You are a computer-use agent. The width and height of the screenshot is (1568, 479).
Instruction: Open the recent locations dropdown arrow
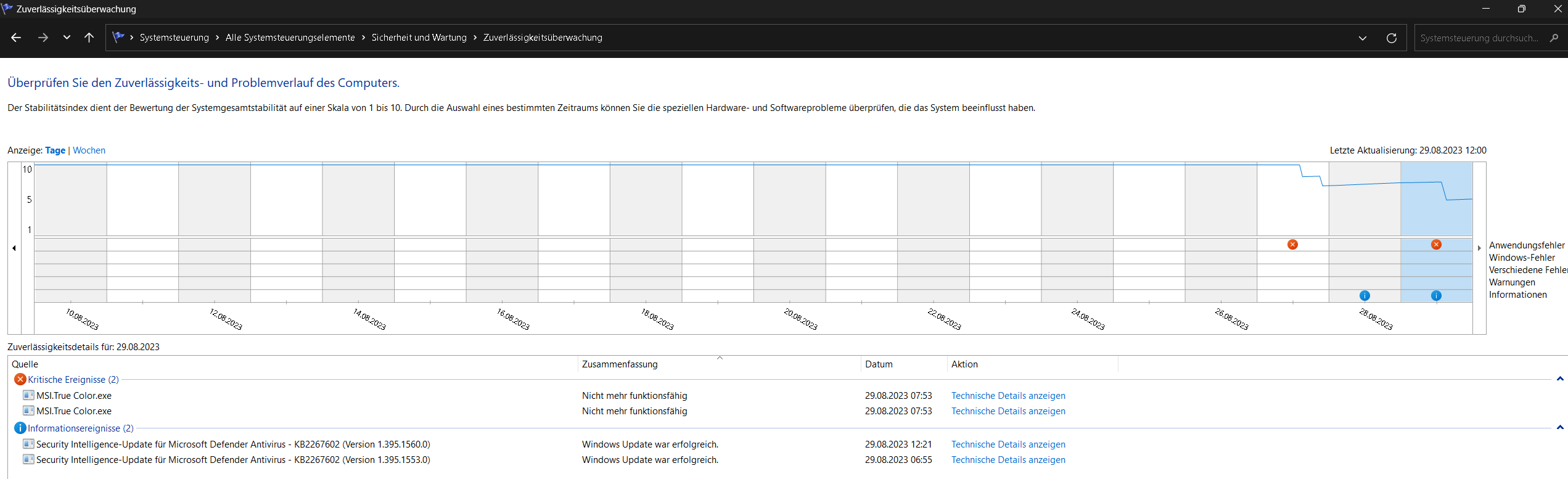[67, 38]
